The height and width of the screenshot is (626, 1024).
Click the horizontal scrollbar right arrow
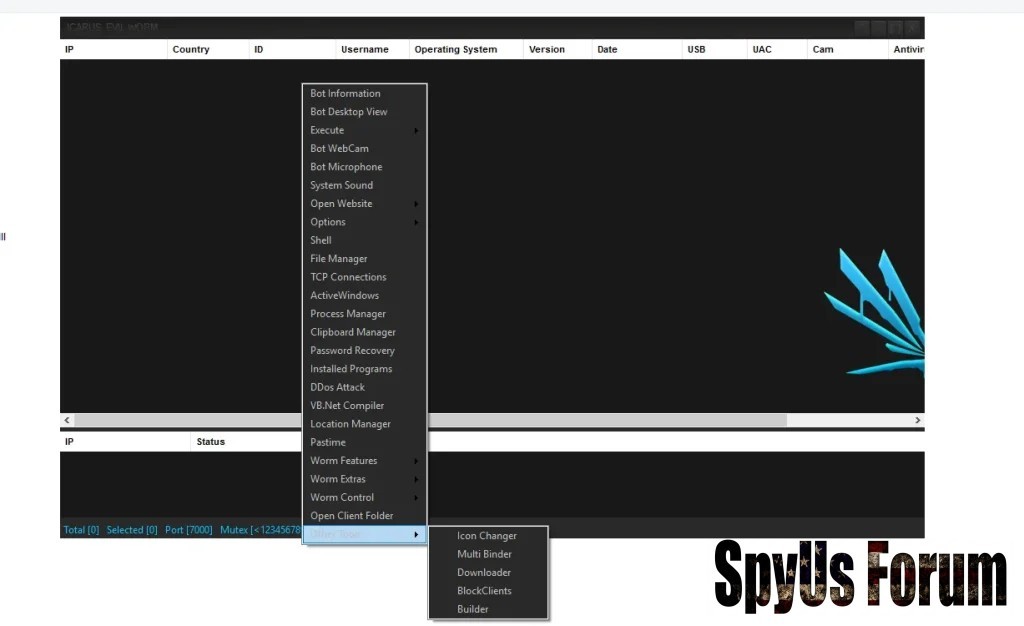click(x=917, y=421)
